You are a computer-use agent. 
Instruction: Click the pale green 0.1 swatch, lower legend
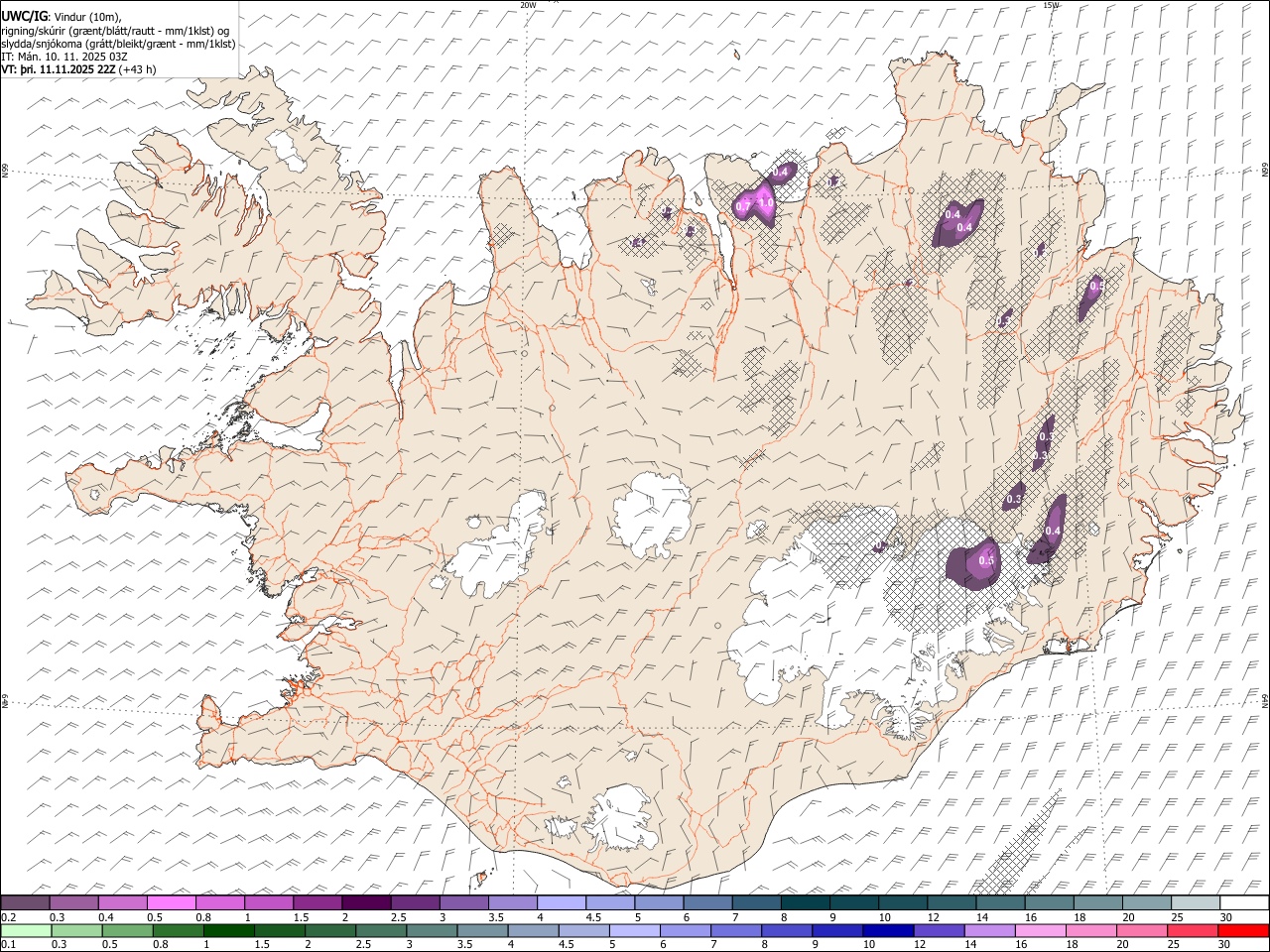26,930
